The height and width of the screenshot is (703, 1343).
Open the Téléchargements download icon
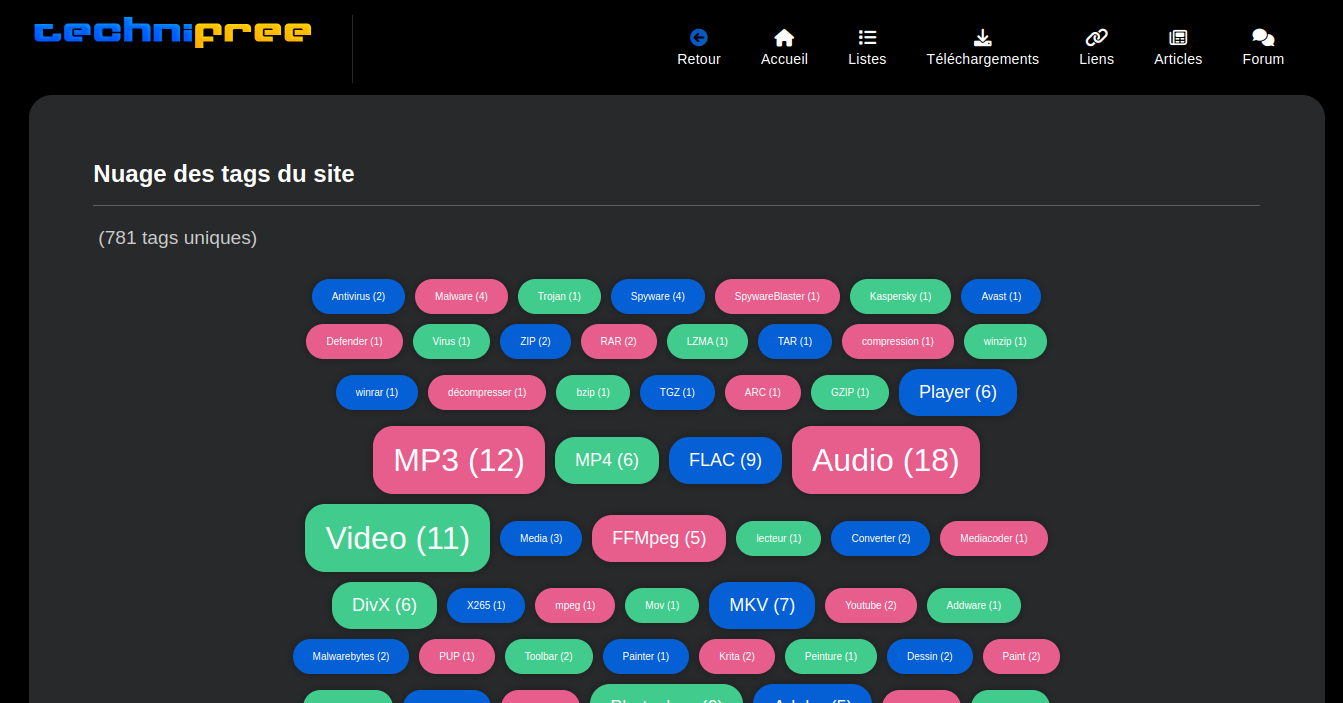(982, 37)
